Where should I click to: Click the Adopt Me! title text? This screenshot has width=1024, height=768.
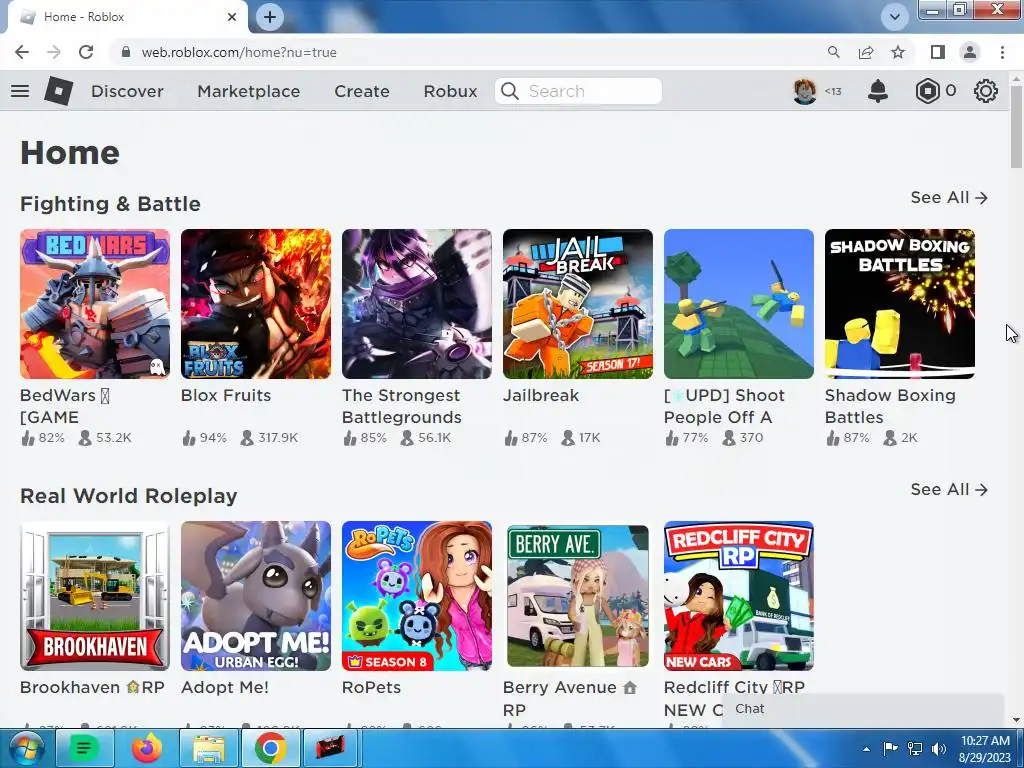pos(225,687)
